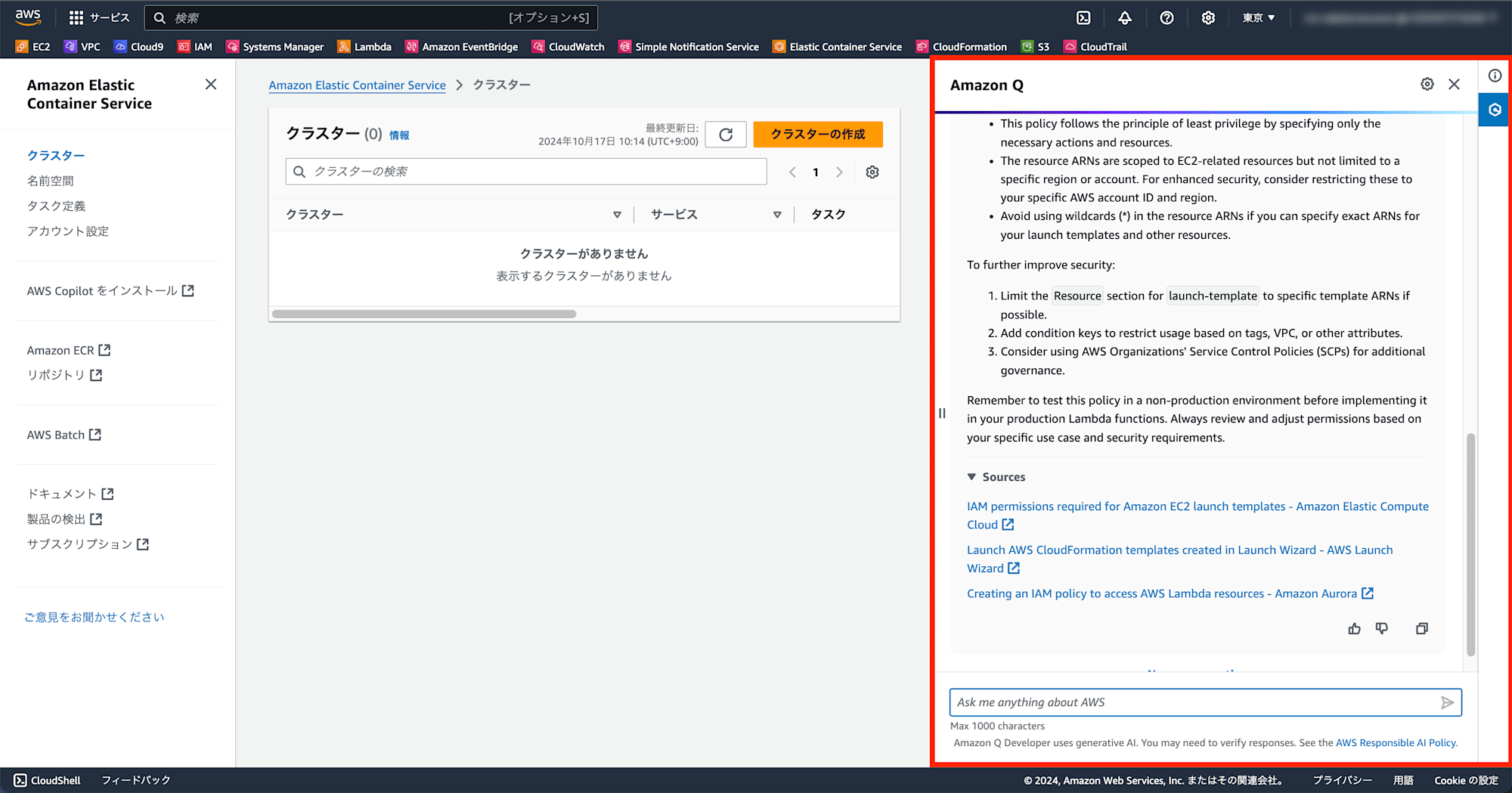Open the サービス services grid menu
The width and height of the screenshot is (1512, 793).
pos(99,17)
